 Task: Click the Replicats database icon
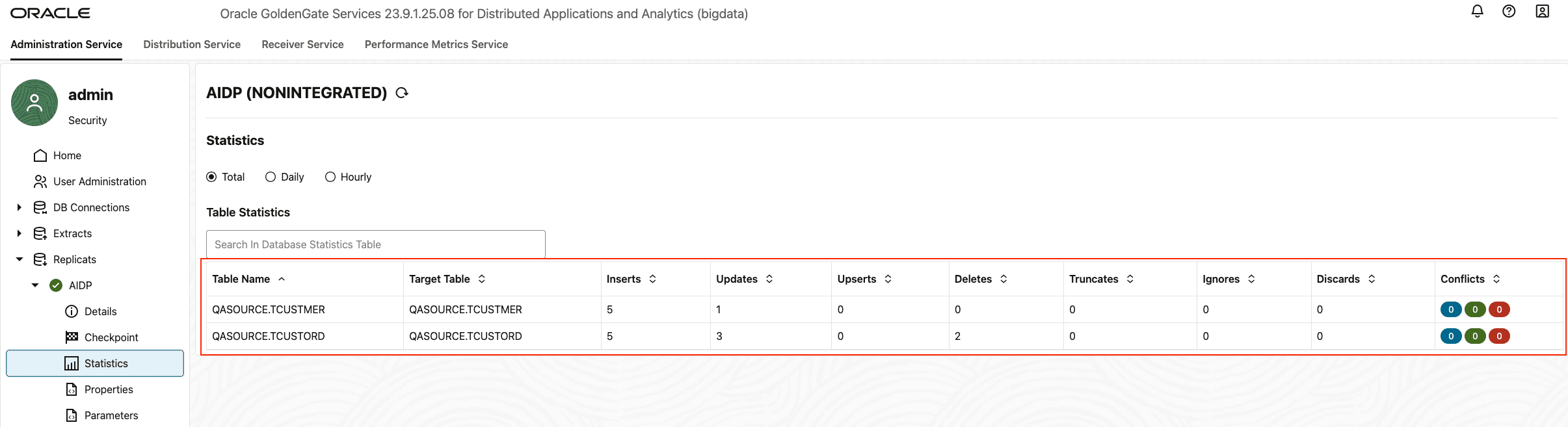click(x=40, y=259)
